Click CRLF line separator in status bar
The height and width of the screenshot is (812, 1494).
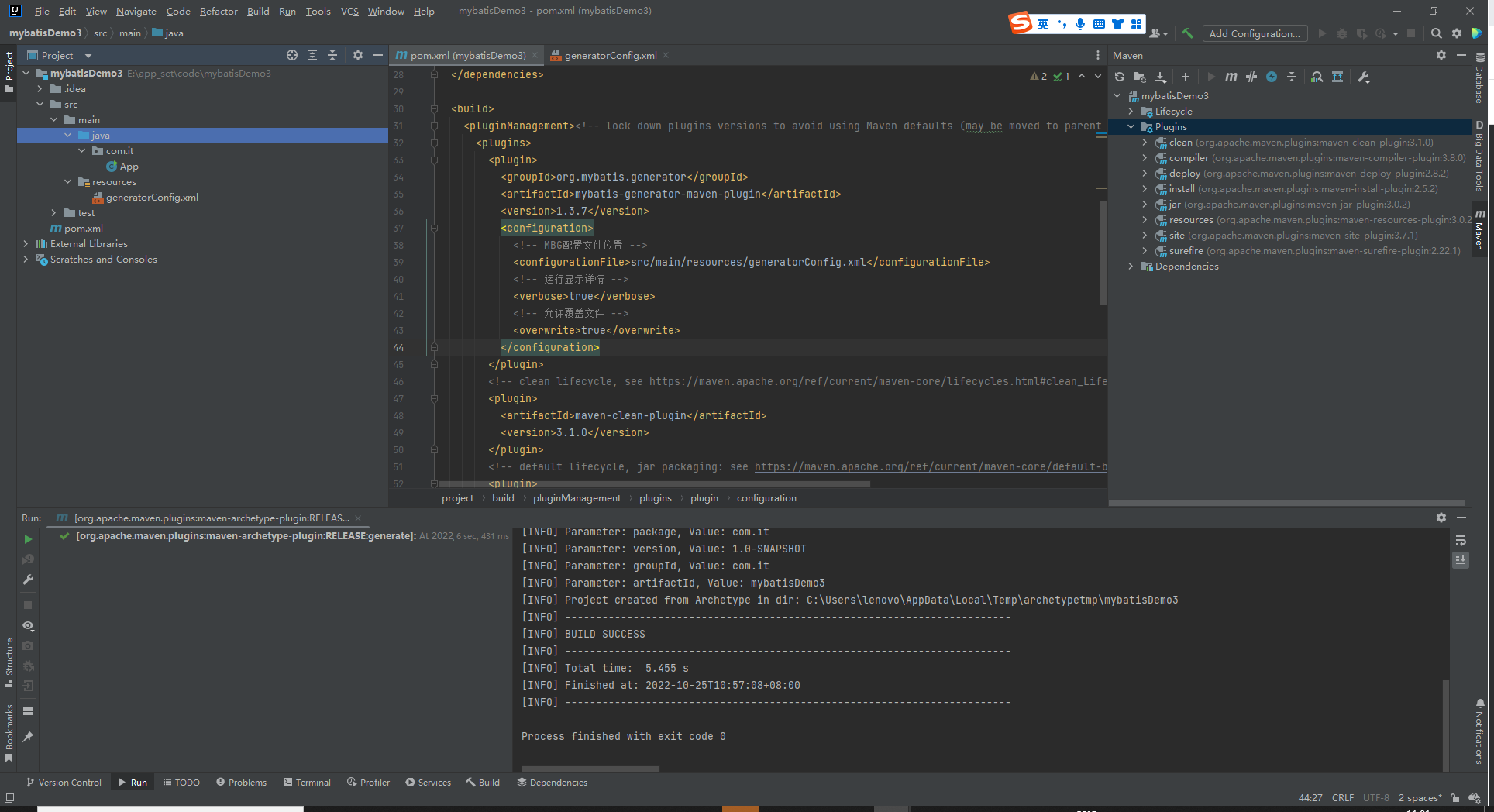(1343, 798)
